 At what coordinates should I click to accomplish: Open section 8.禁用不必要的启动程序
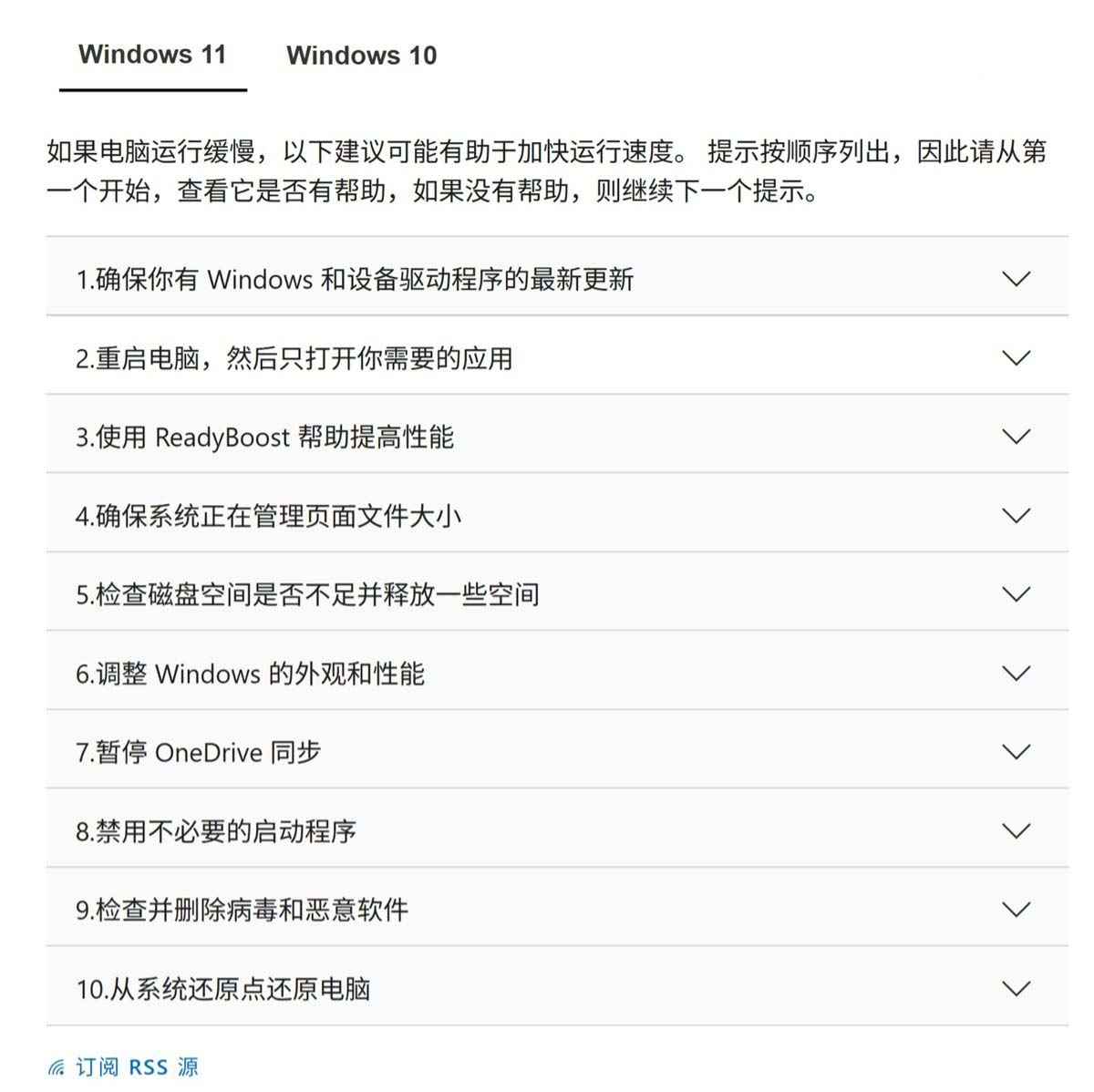click(557, 829)
